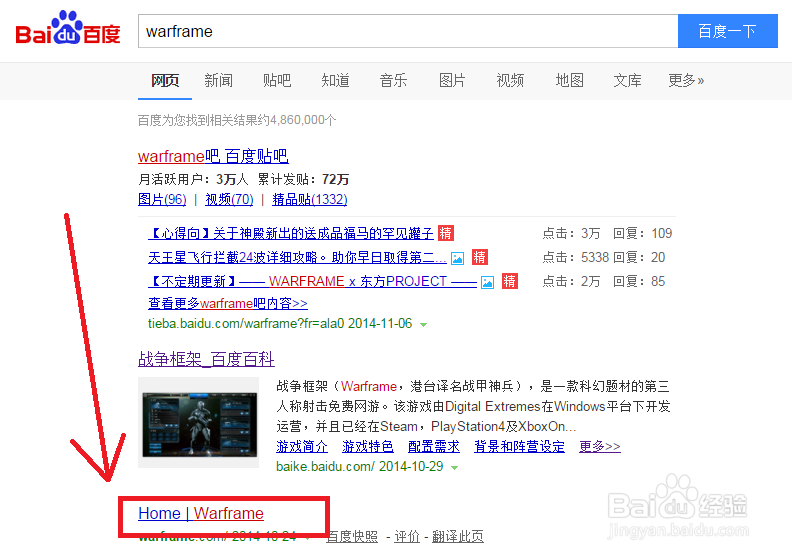Click the image icon beside 东方PROJECT post
792x558 pixels.
point(487,282)
